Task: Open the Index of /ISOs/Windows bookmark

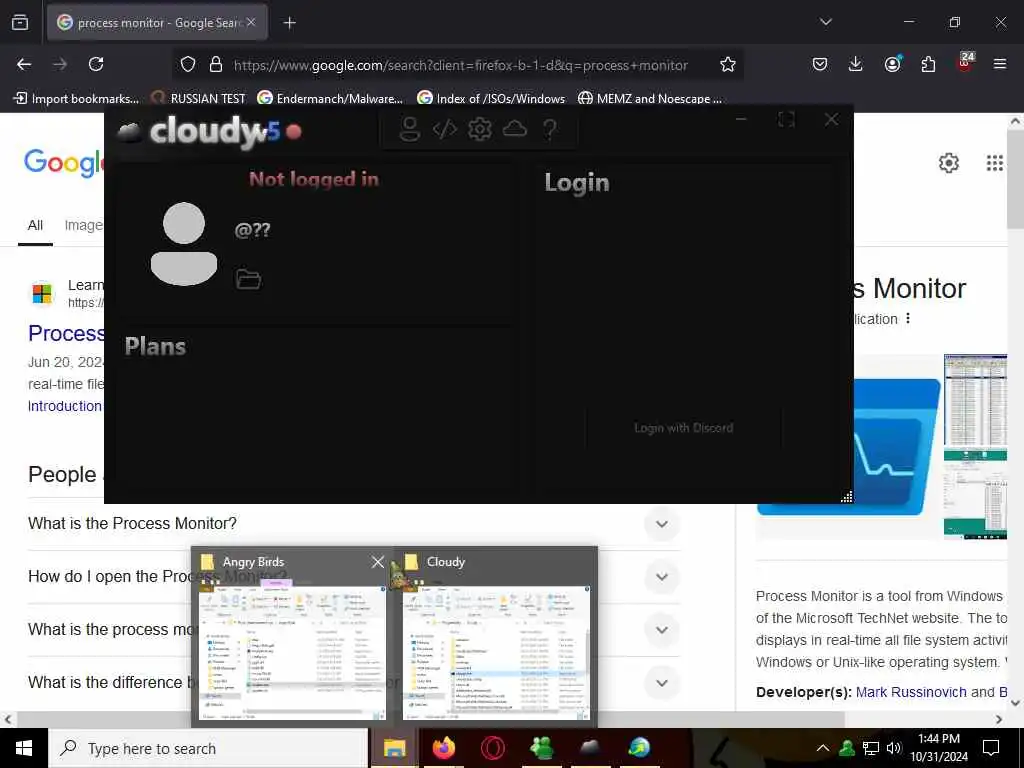Action: click(491, 99)
